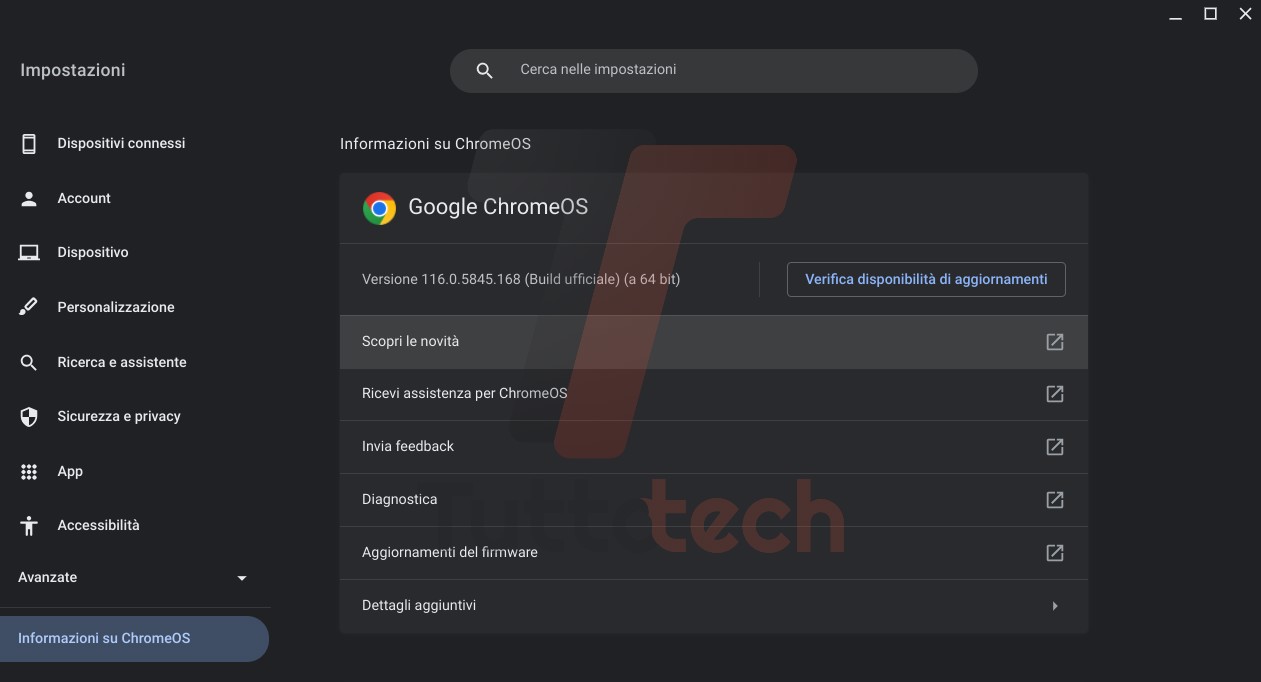
Task: Click the search magnifier in the search bar
Action: tap(485, 71)
